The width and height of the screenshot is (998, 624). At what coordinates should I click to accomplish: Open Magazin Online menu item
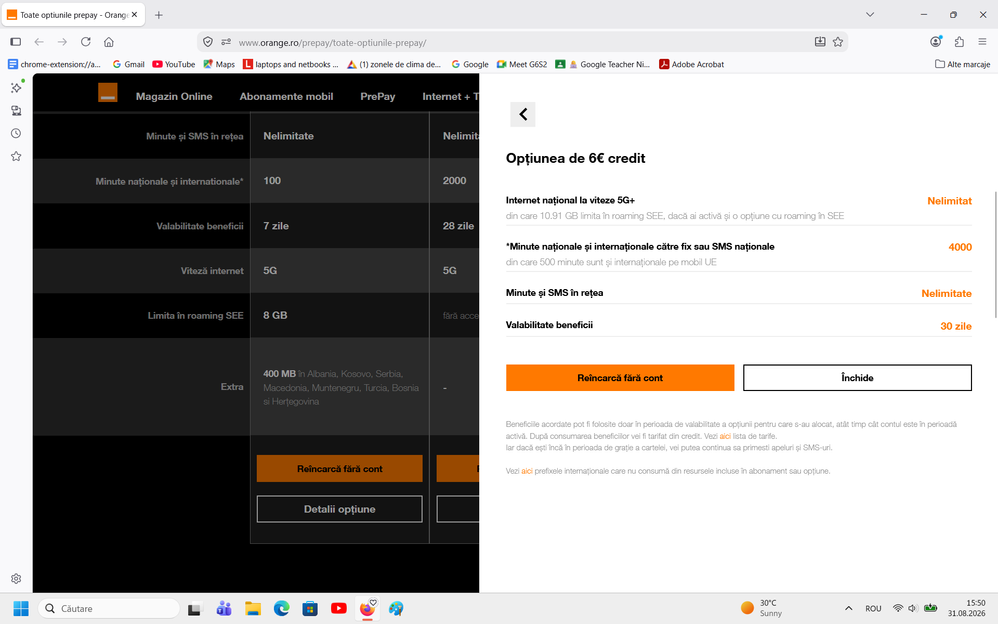174,97
